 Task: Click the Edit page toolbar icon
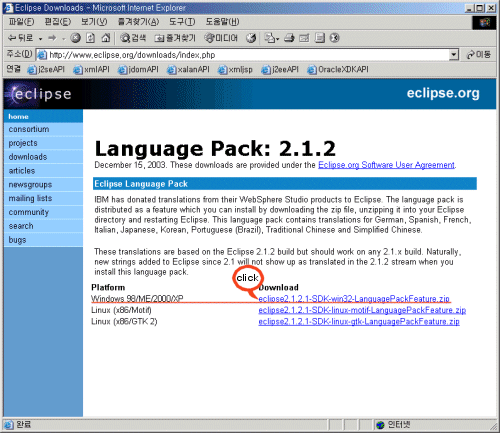click(304, 38)
